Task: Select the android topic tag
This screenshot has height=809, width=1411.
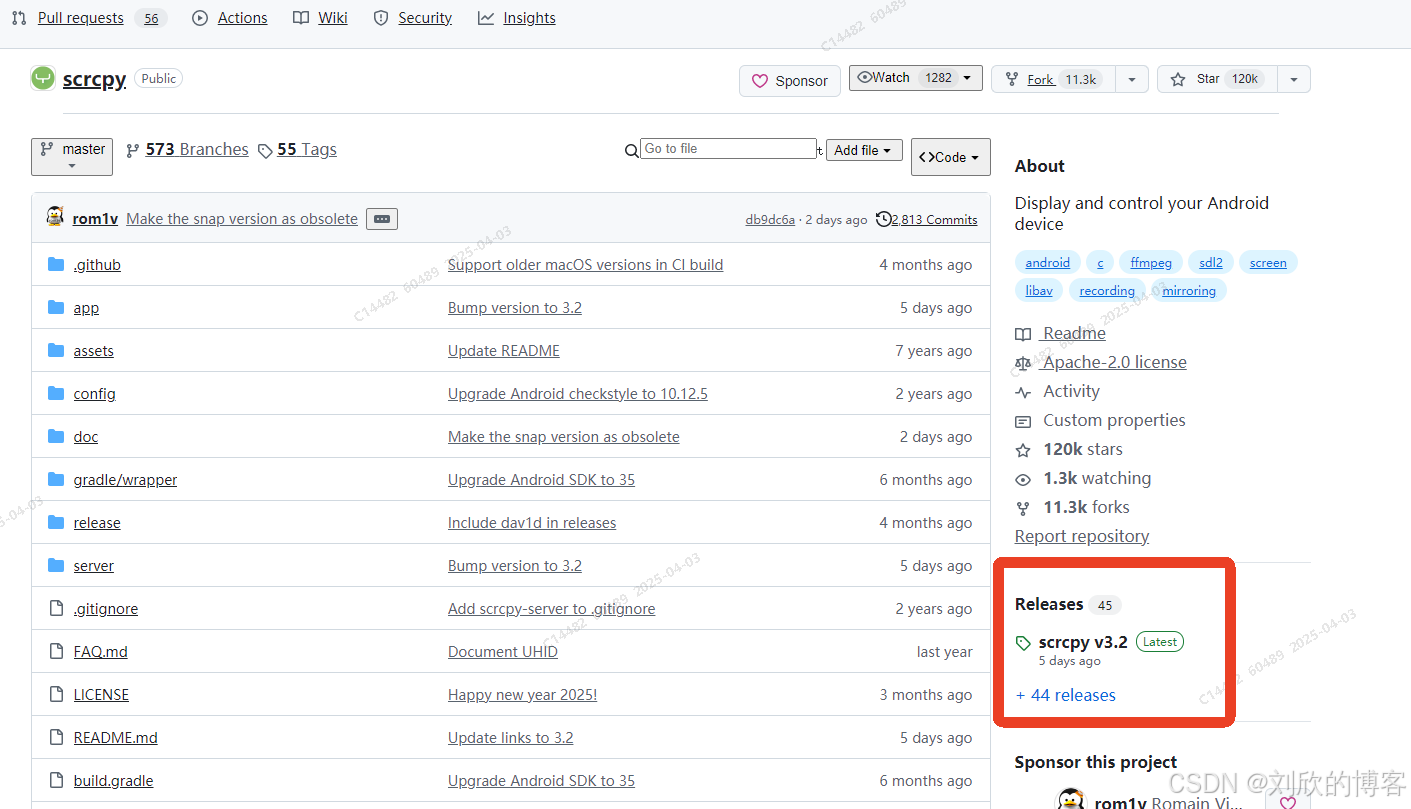Action: click(x=1047, y=262)
